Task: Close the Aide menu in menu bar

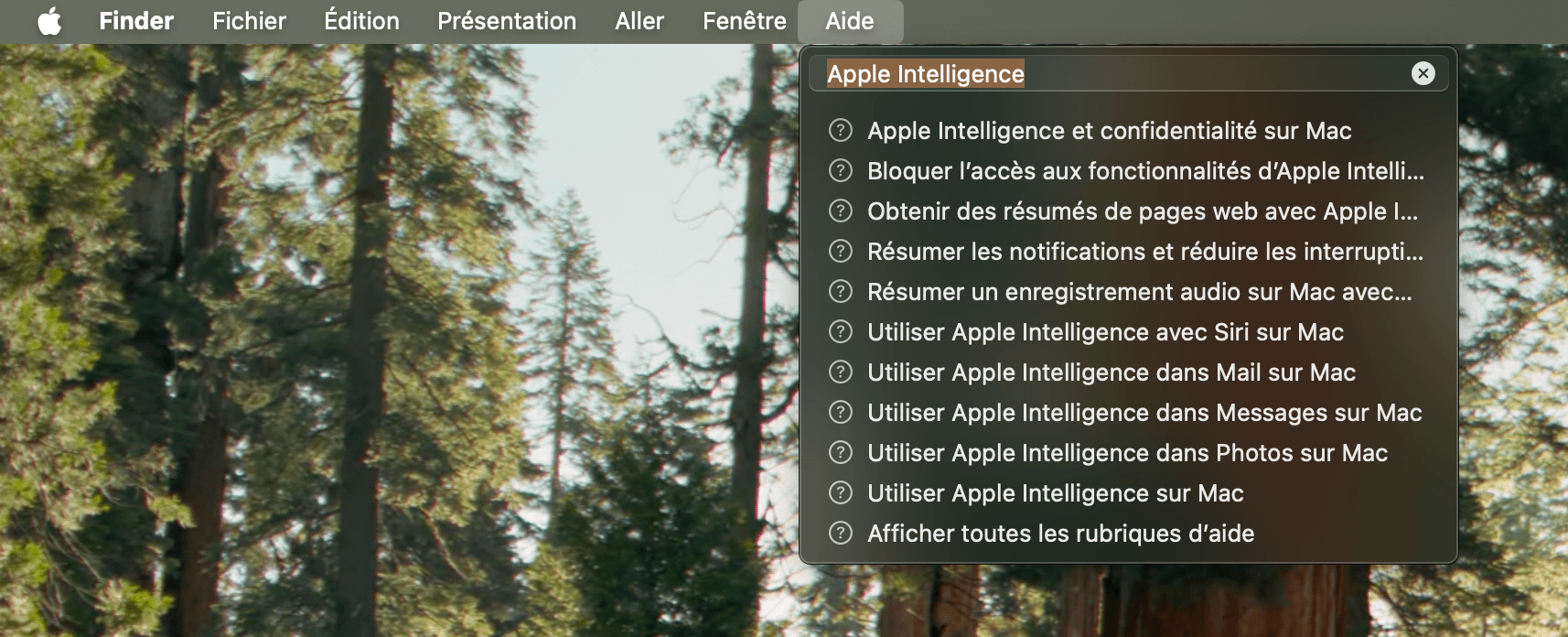Action: click(x=850, y=21)
